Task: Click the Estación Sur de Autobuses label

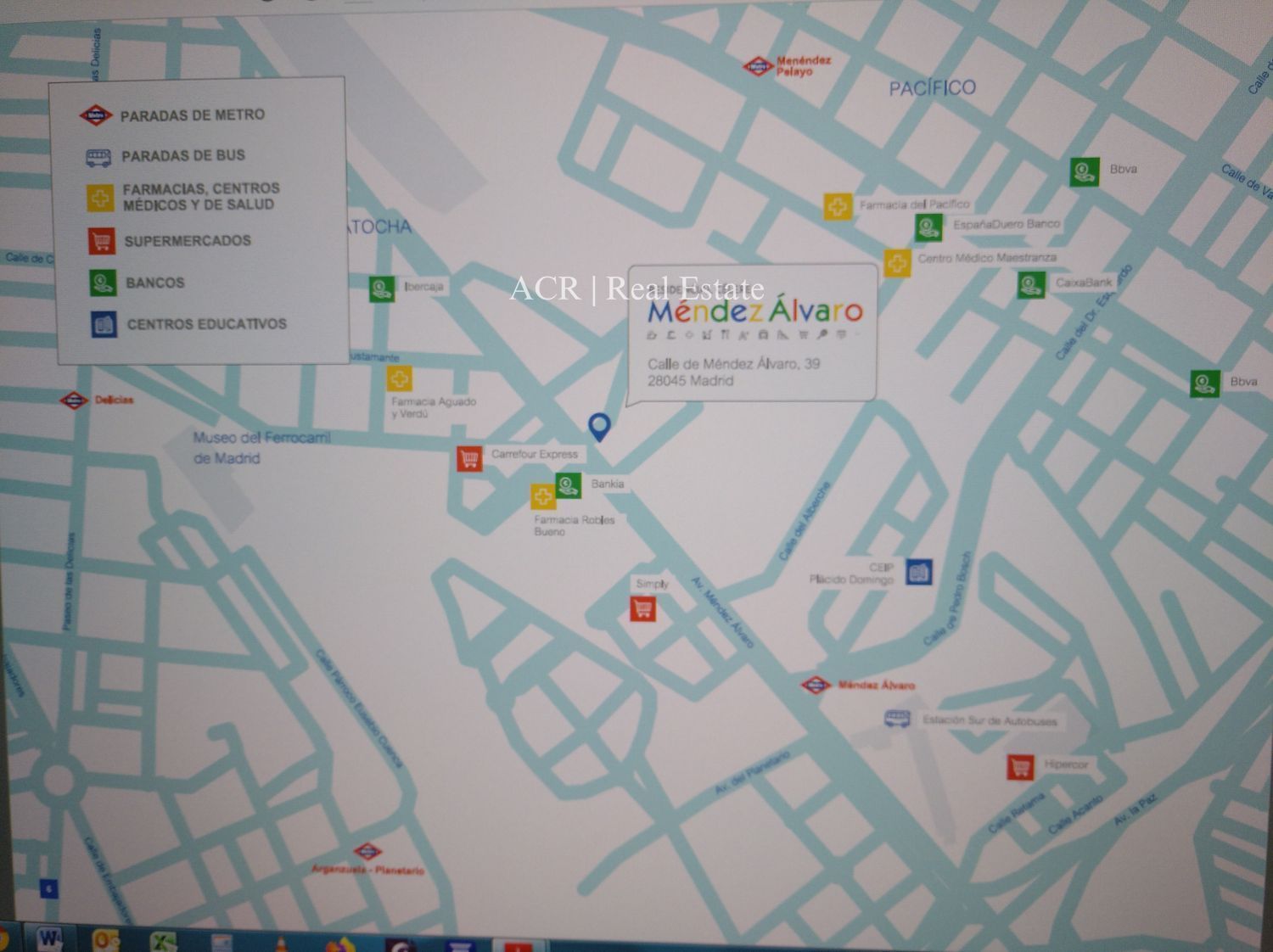Action: (990, 721)
